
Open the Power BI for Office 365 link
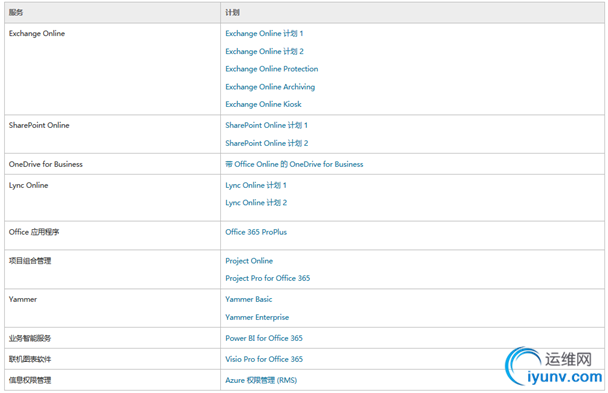pyautogui.click(x=264, y=338)
